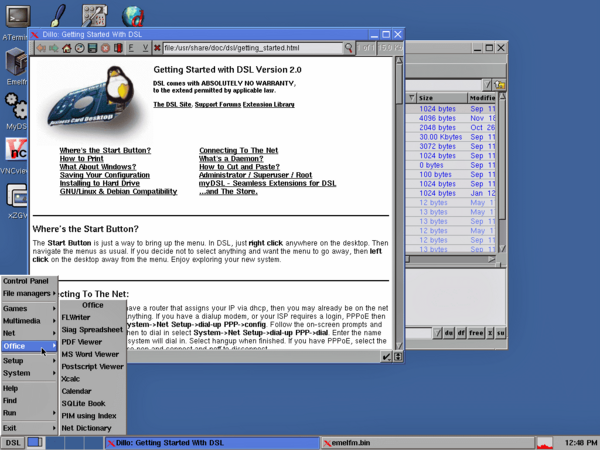Click the Dillo back arrow button
The image size is (600, 450).
coord(41,47)
